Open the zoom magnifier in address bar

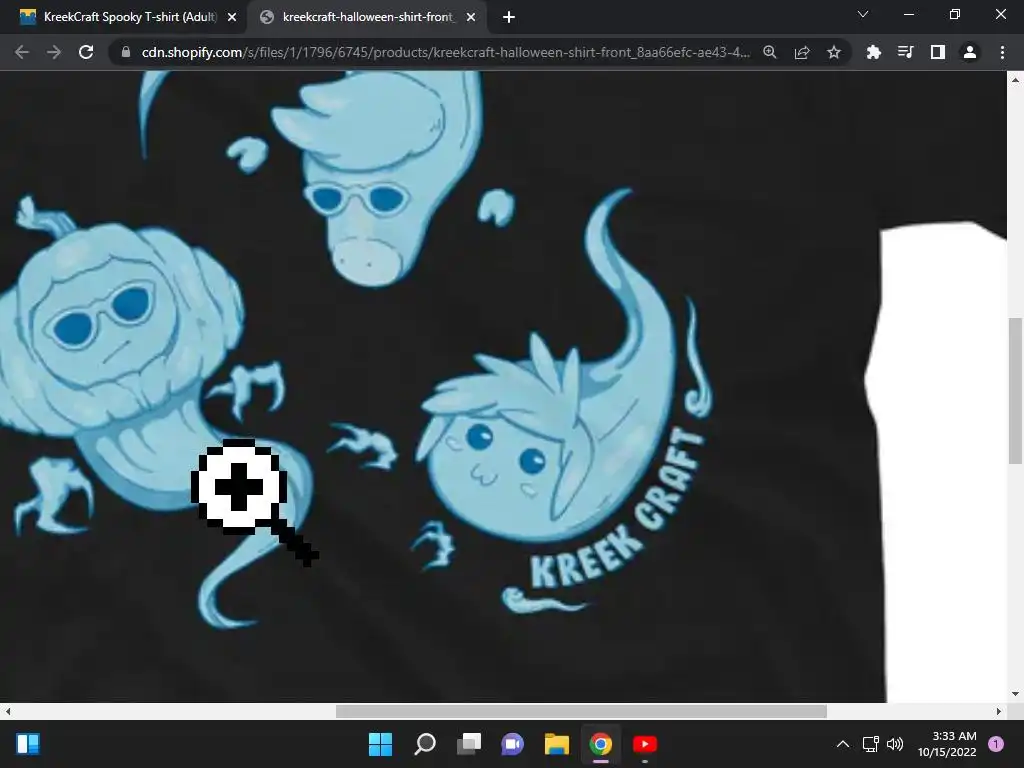coord(770,52)
